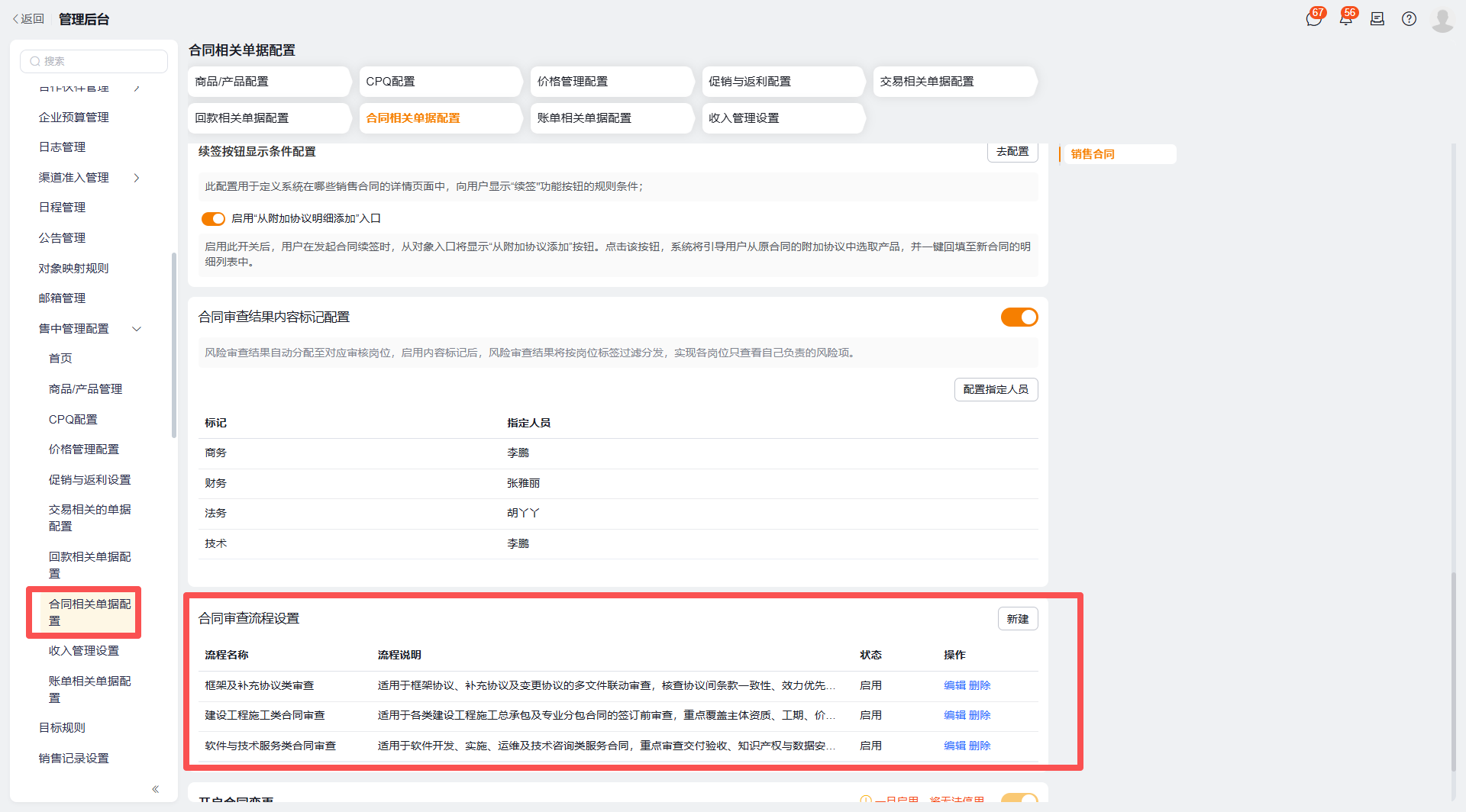Open the help question mark icon
1466x812 pixels.
tap(1409, 19)
